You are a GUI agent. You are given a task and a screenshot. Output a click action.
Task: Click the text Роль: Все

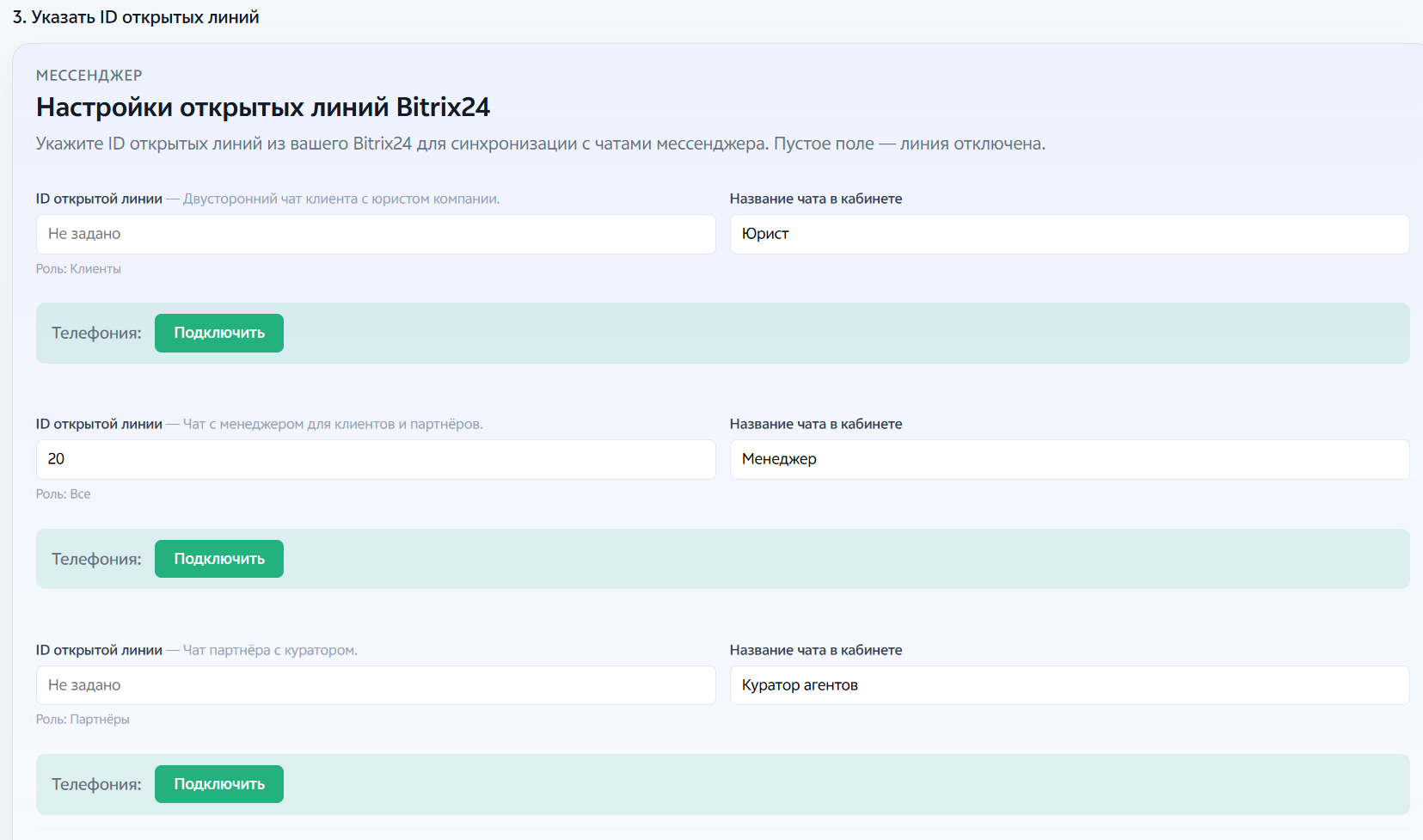63,494
